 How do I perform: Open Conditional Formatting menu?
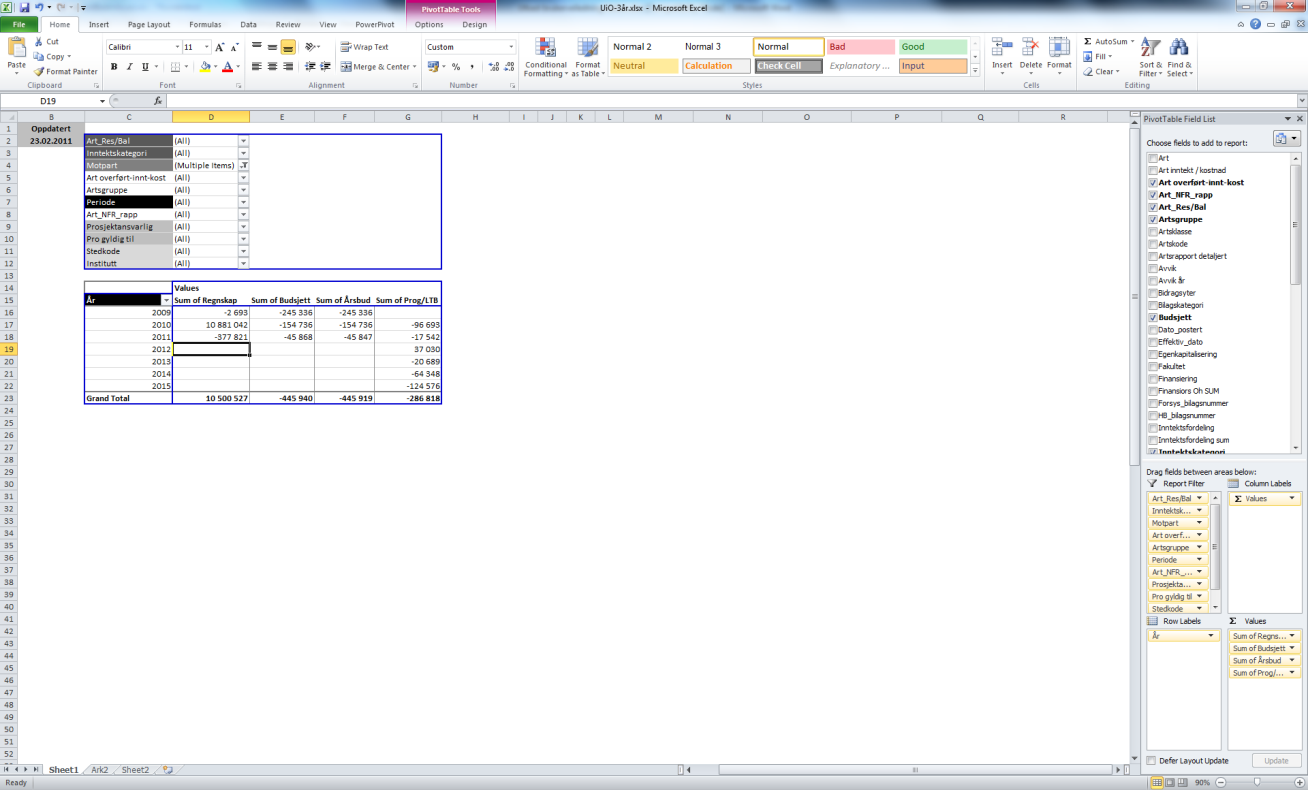click(546, 58)
